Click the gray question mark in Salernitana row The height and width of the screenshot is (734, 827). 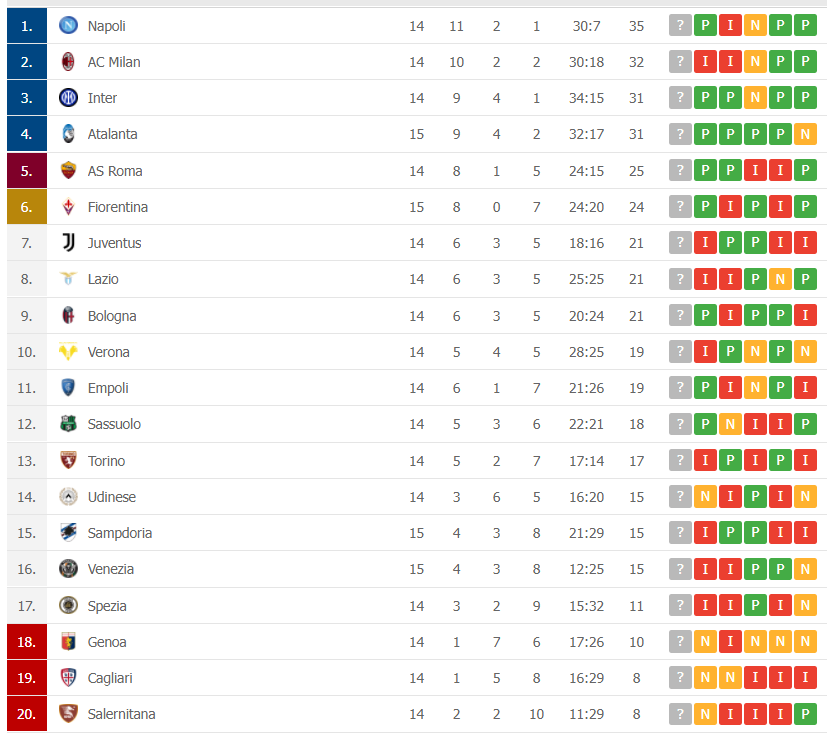point(680,714)
